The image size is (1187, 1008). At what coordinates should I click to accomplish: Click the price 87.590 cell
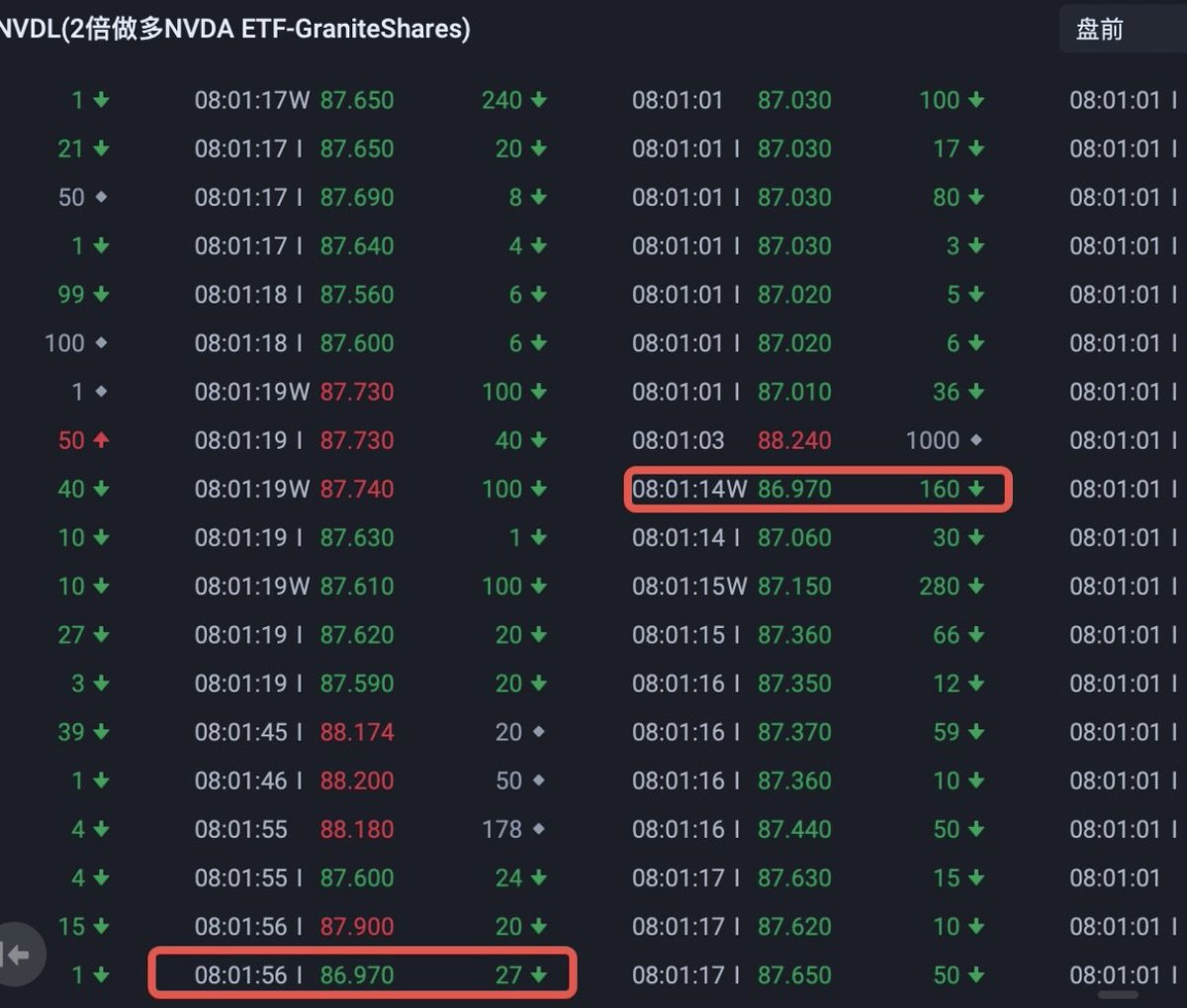(x=357, y=684)
